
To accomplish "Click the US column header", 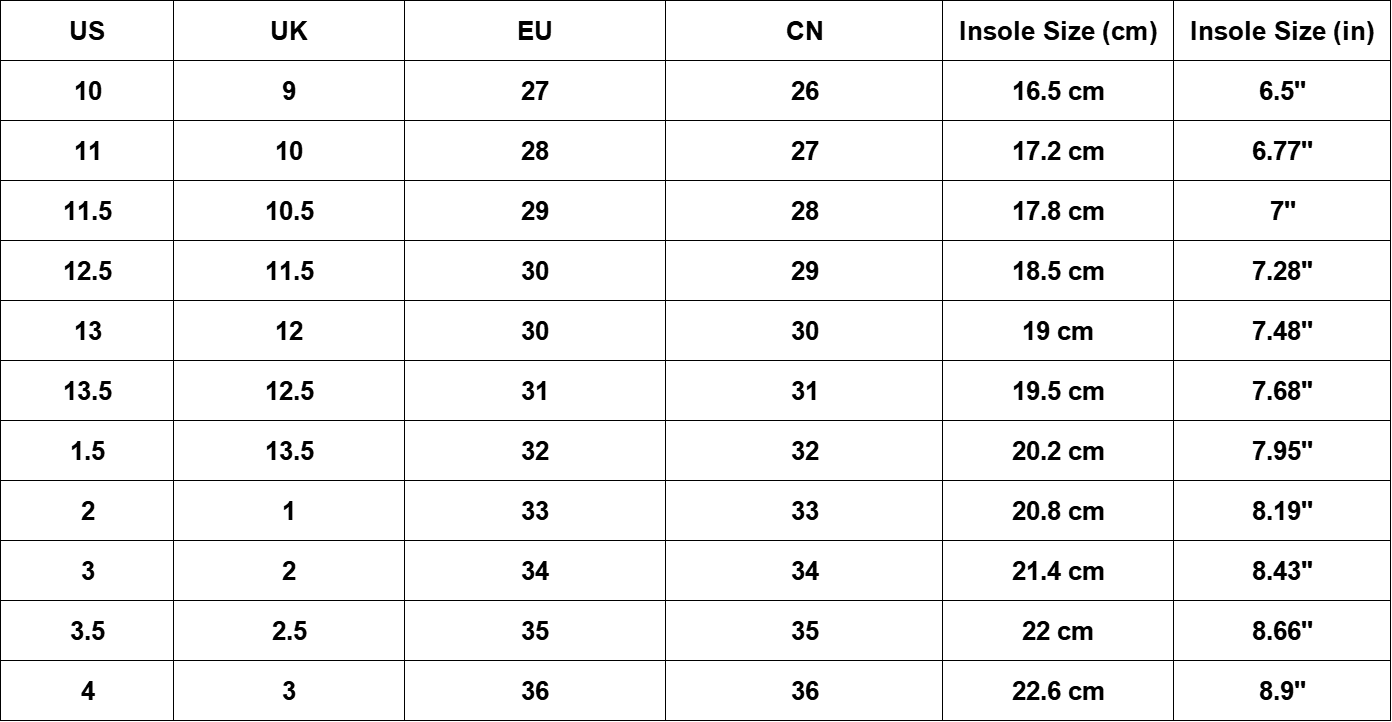I will point(88,31).
